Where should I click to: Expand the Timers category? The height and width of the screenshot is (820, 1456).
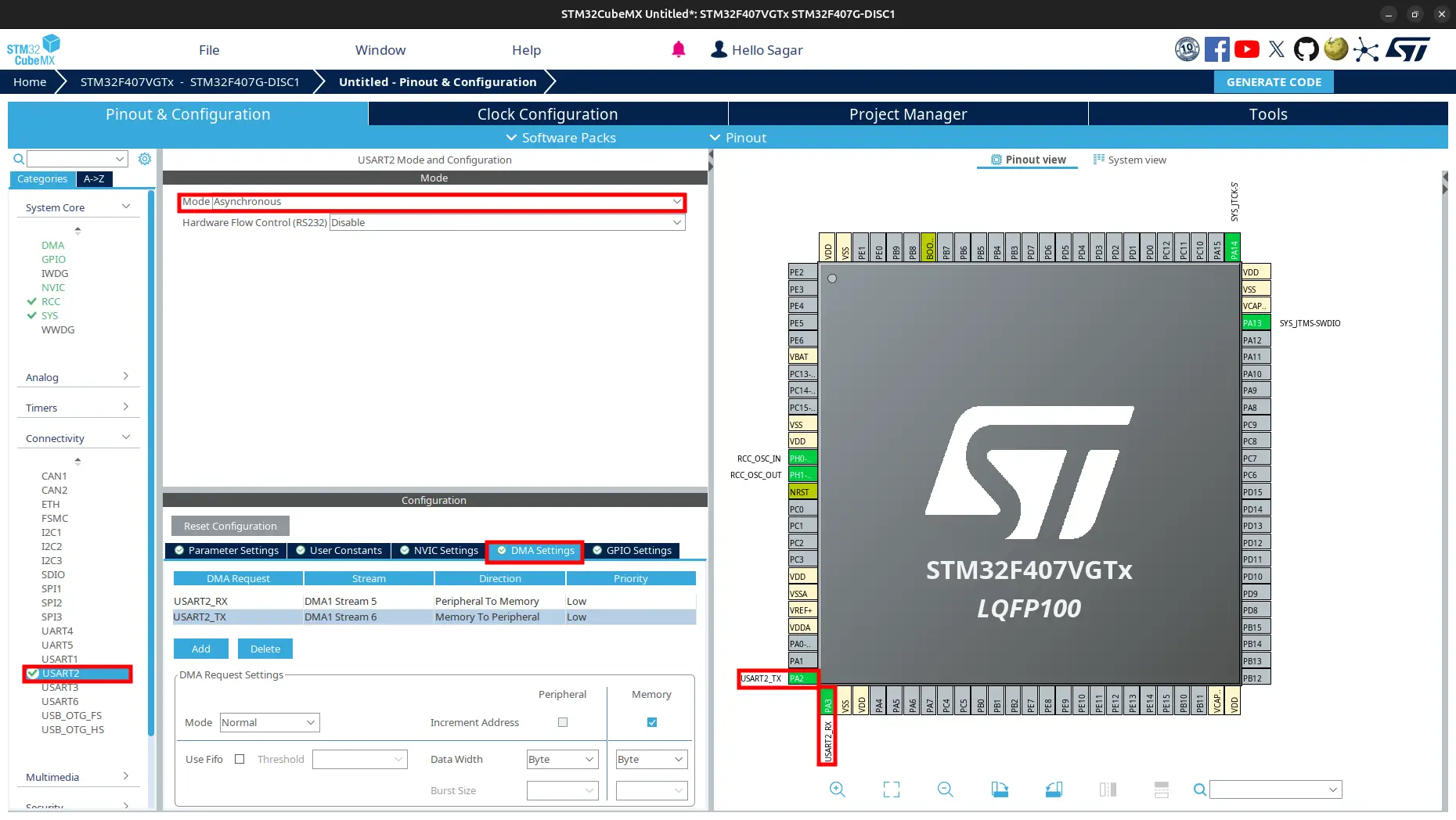click(77, 408)
